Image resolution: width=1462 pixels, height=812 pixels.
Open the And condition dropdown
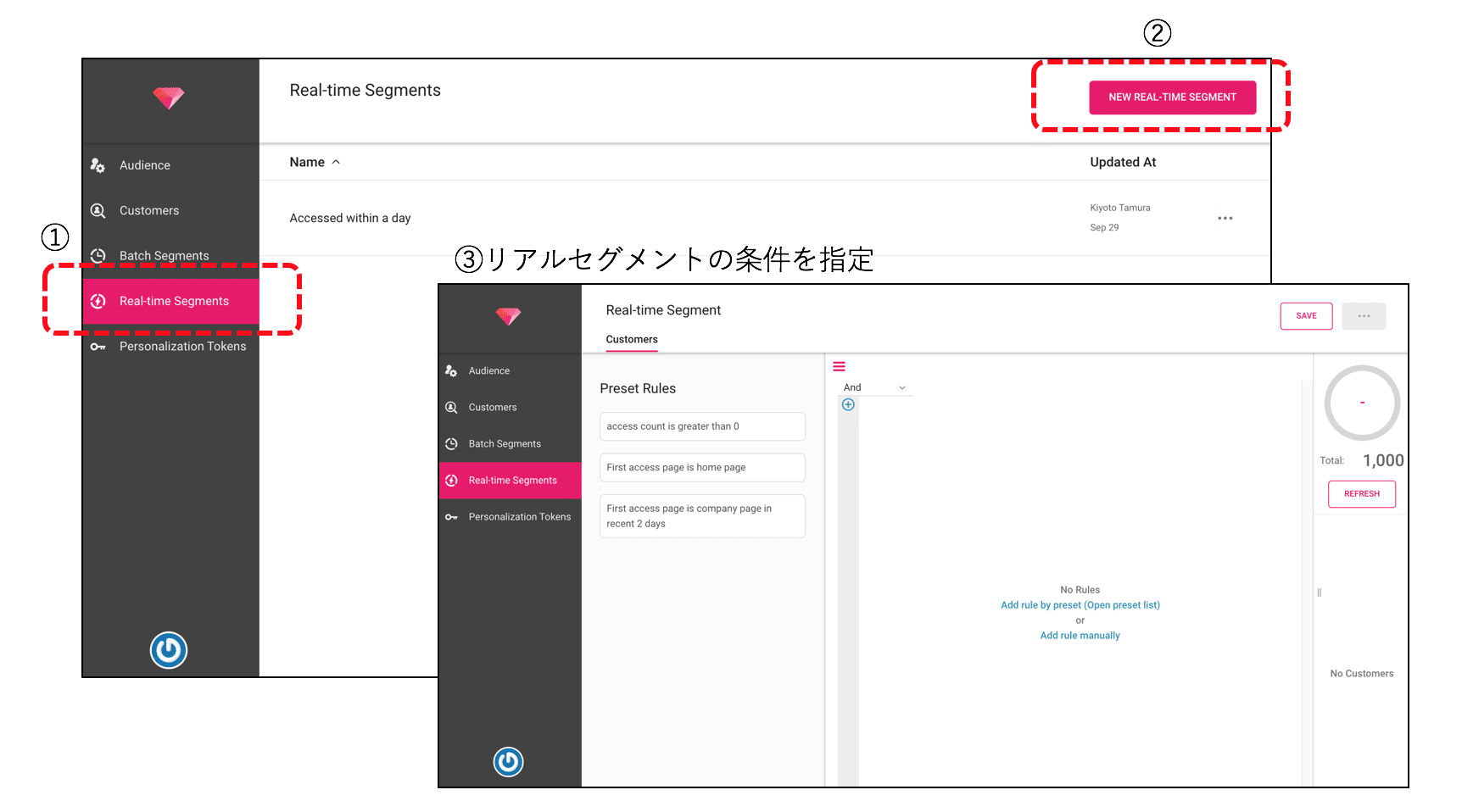pyautogui.click(x=874, y=387)
